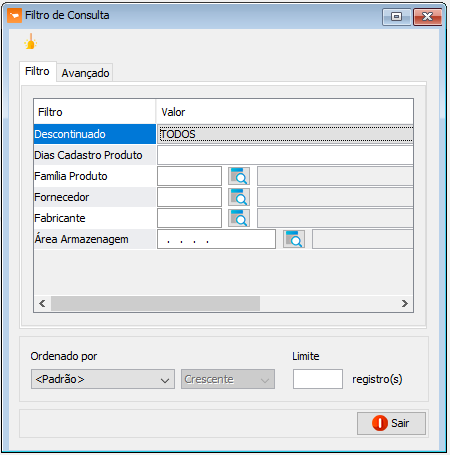Click the Sair button
Image resolution: width=450 pixels, height=455 pixels.
[391, 423]
